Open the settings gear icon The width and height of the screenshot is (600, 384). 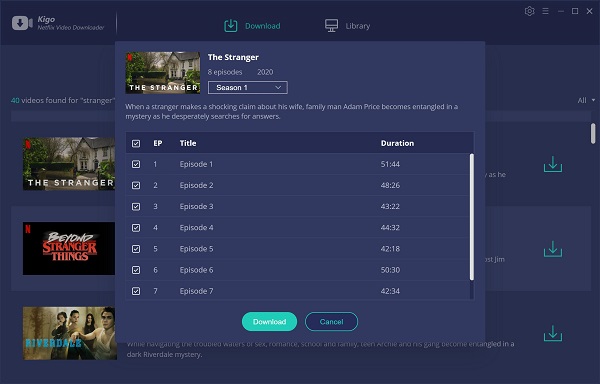point(529,11)
